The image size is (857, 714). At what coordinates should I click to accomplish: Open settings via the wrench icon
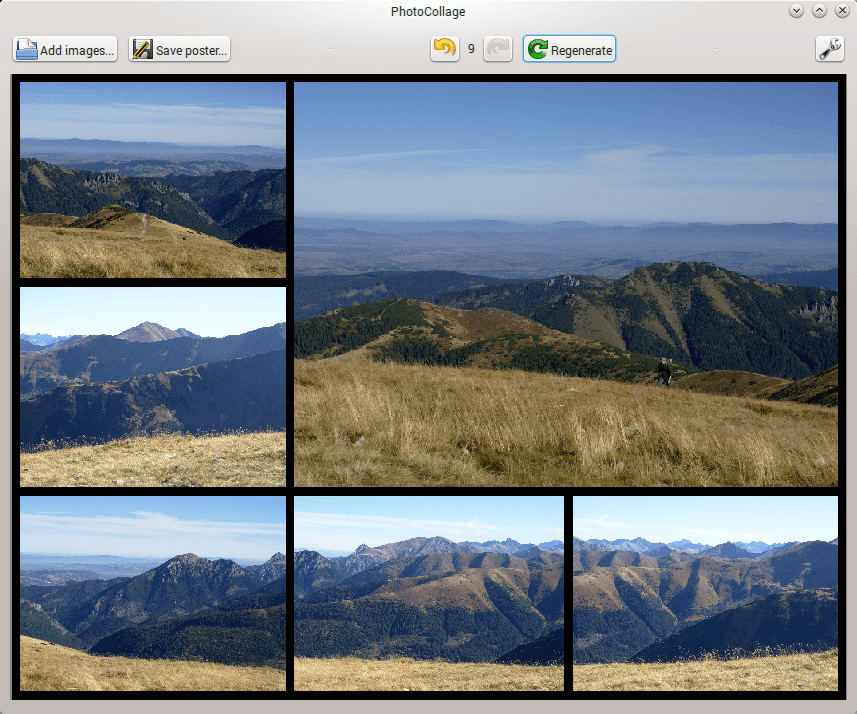pos(830,49)
